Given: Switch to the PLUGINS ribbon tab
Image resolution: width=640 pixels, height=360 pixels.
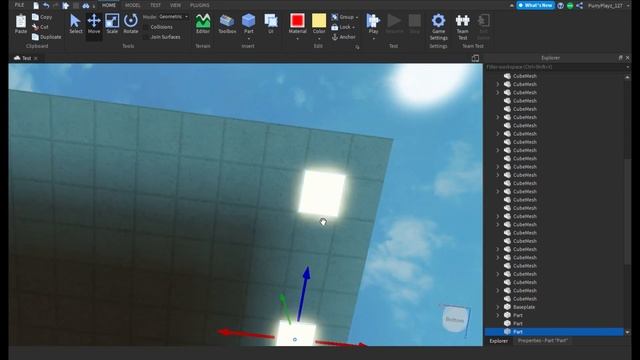Looking at the screenshot, I should 200,5.
